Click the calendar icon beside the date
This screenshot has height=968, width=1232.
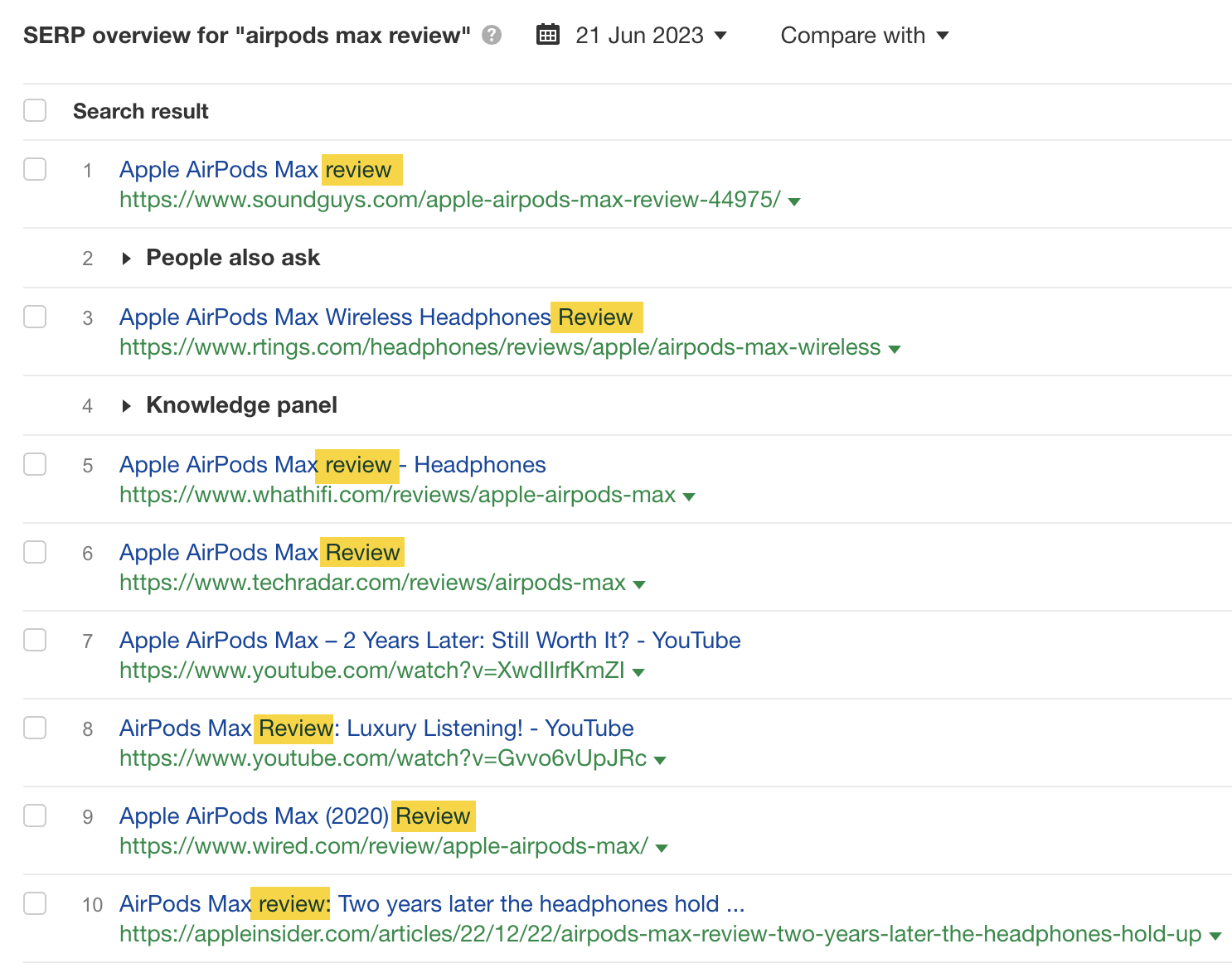tap(548, 35)
